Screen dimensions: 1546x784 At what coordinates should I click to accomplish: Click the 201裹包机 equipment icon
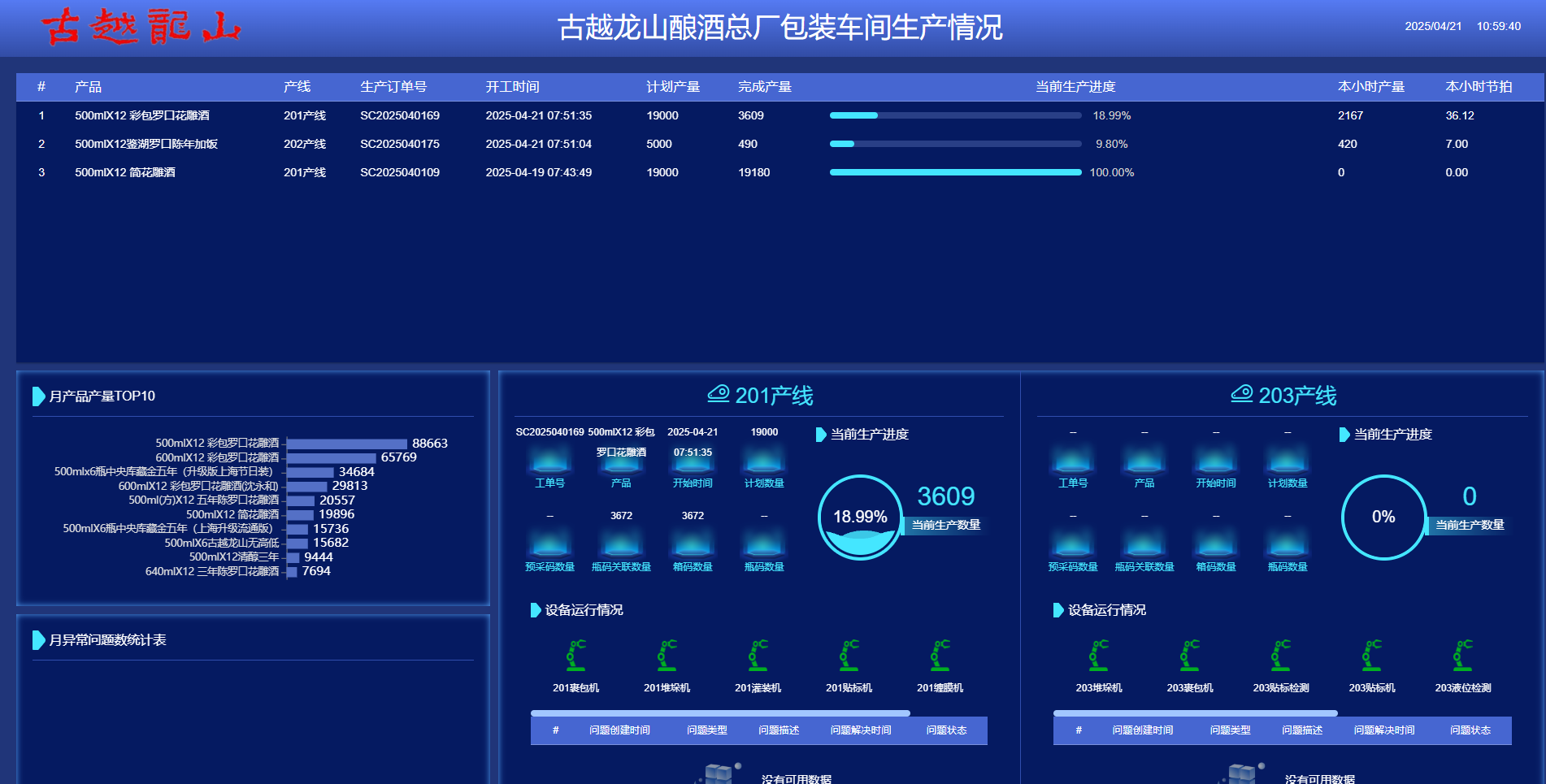(575, 656)
